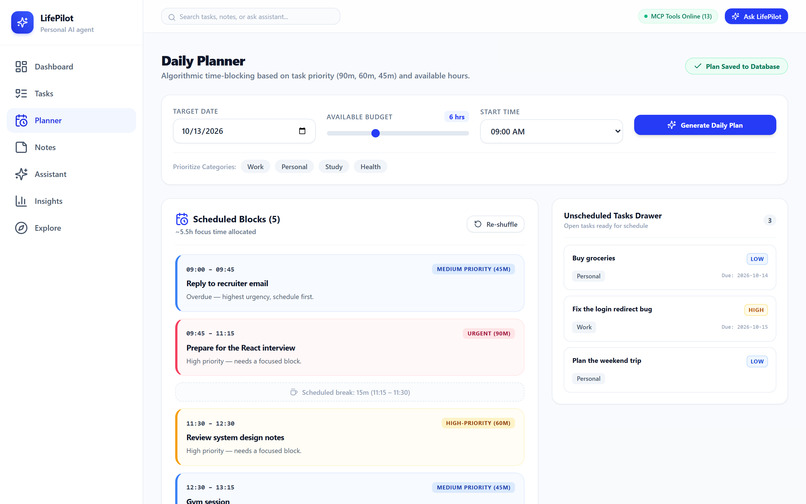This screenshot has width=806, height=504.
Task: Open the Explore page
Action: click(x=71, y=228)
